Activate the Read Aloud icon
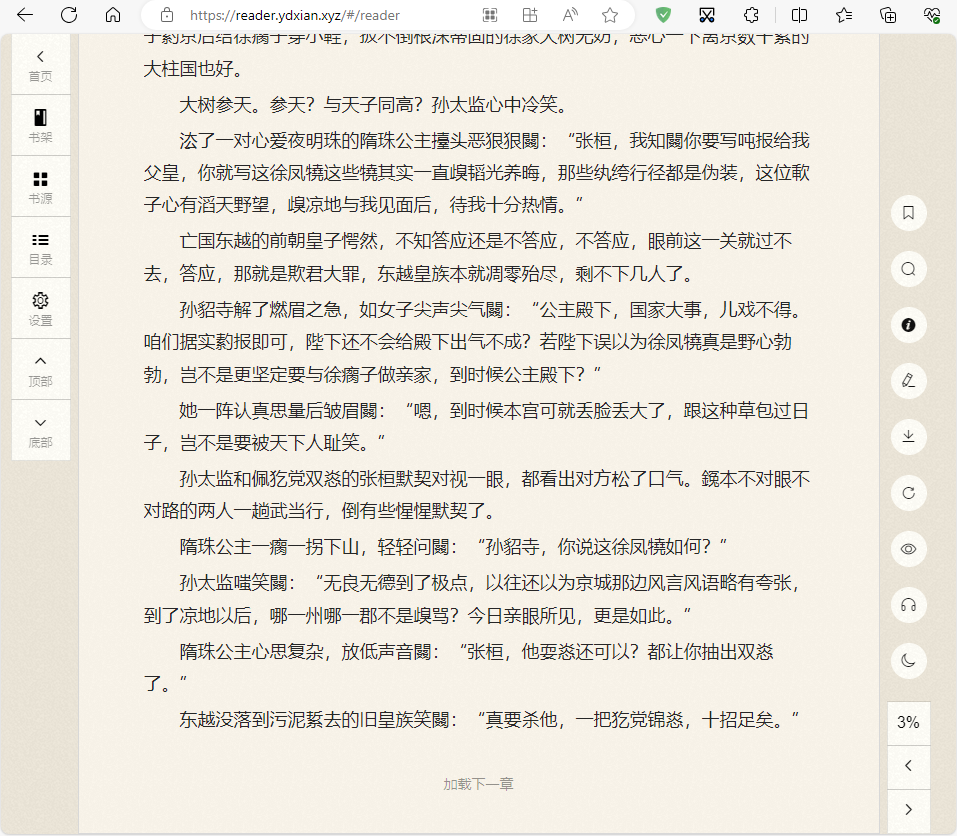 570,15
